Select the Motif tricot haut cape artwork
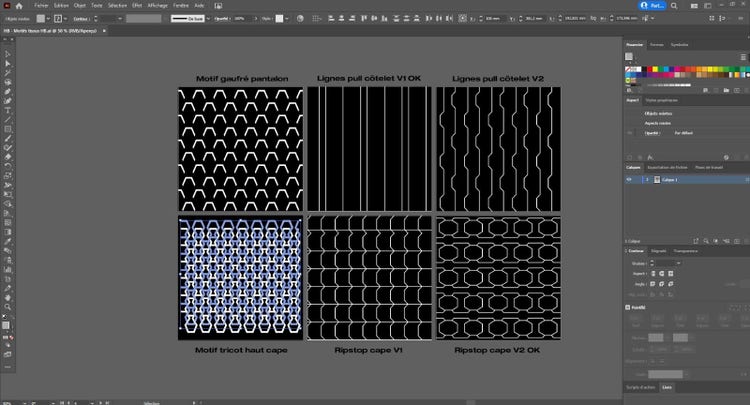 [240, 277]
